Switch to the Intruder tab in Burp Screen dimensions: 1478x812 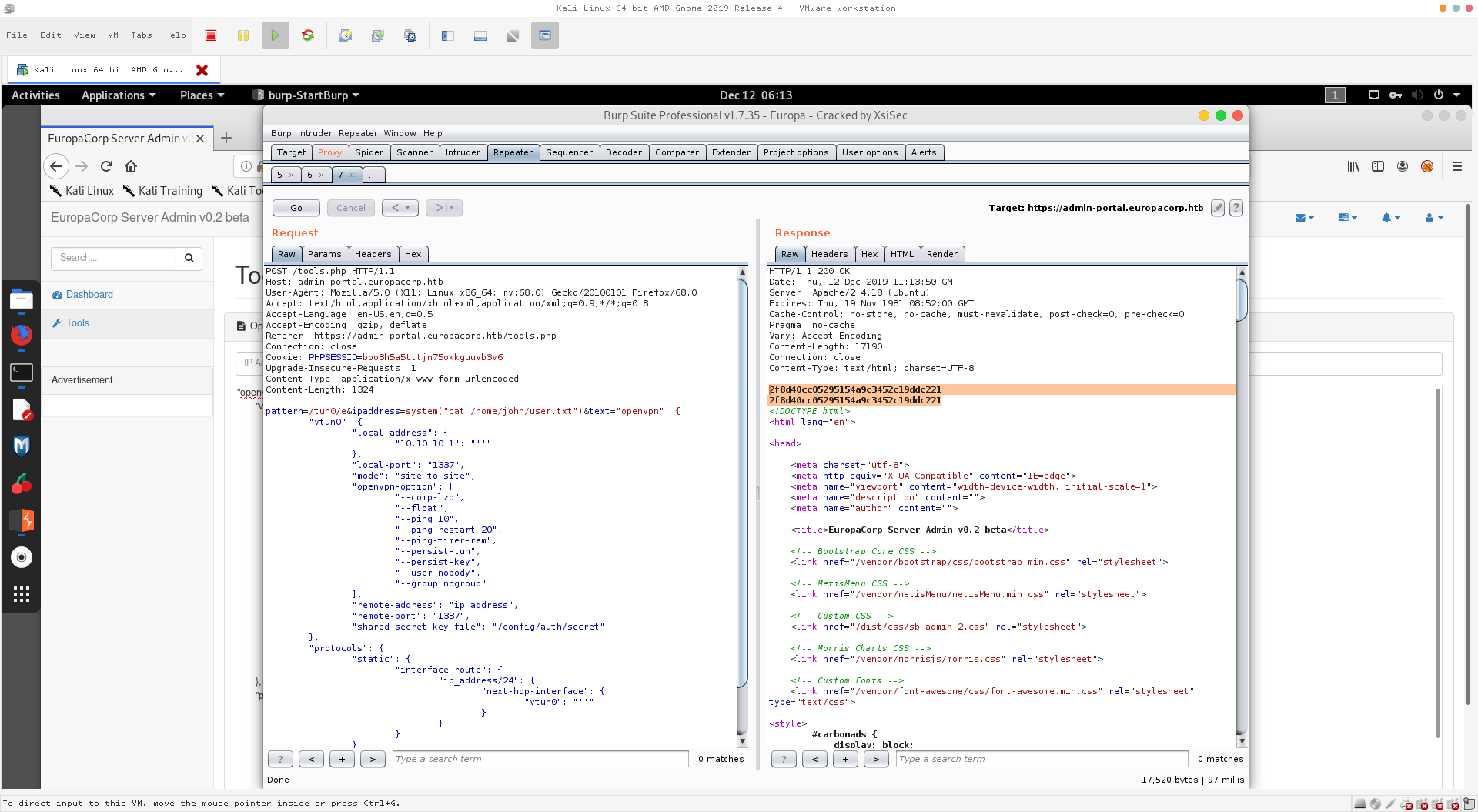point(463,152)
